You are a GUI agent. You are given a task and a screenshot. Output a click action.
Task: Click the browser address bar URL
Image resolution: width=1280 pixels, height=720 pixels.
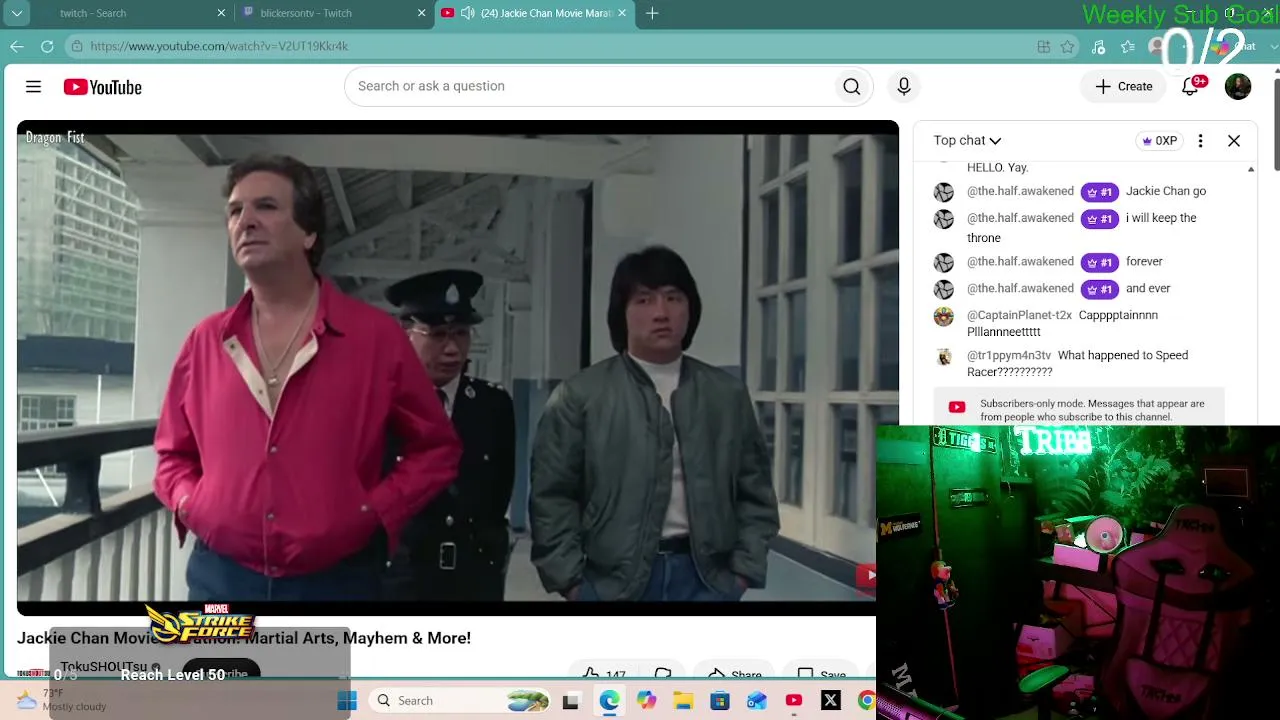pos(219,46)
